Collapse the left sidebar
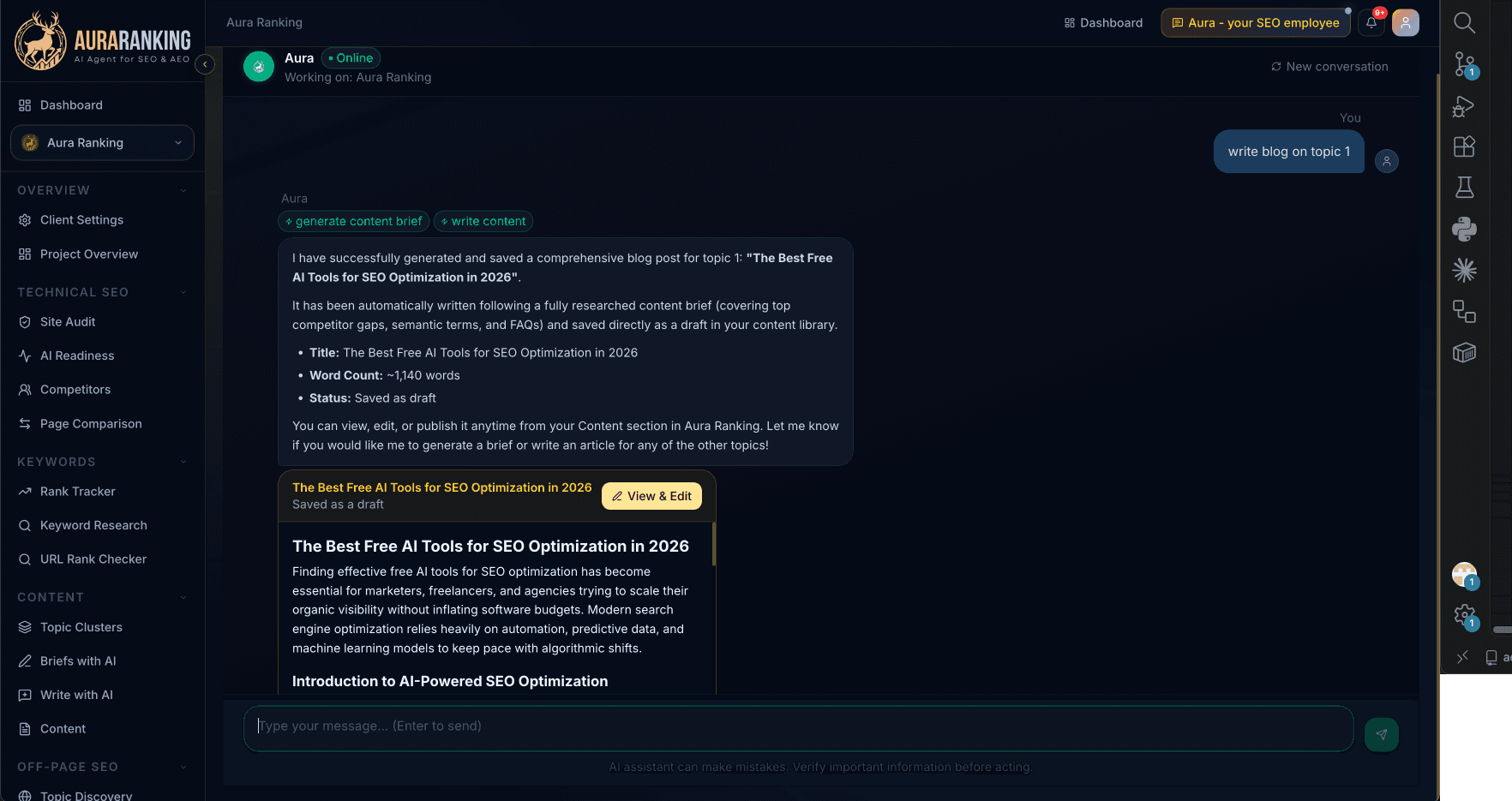The image size is (1512, 801). point(205,64)
